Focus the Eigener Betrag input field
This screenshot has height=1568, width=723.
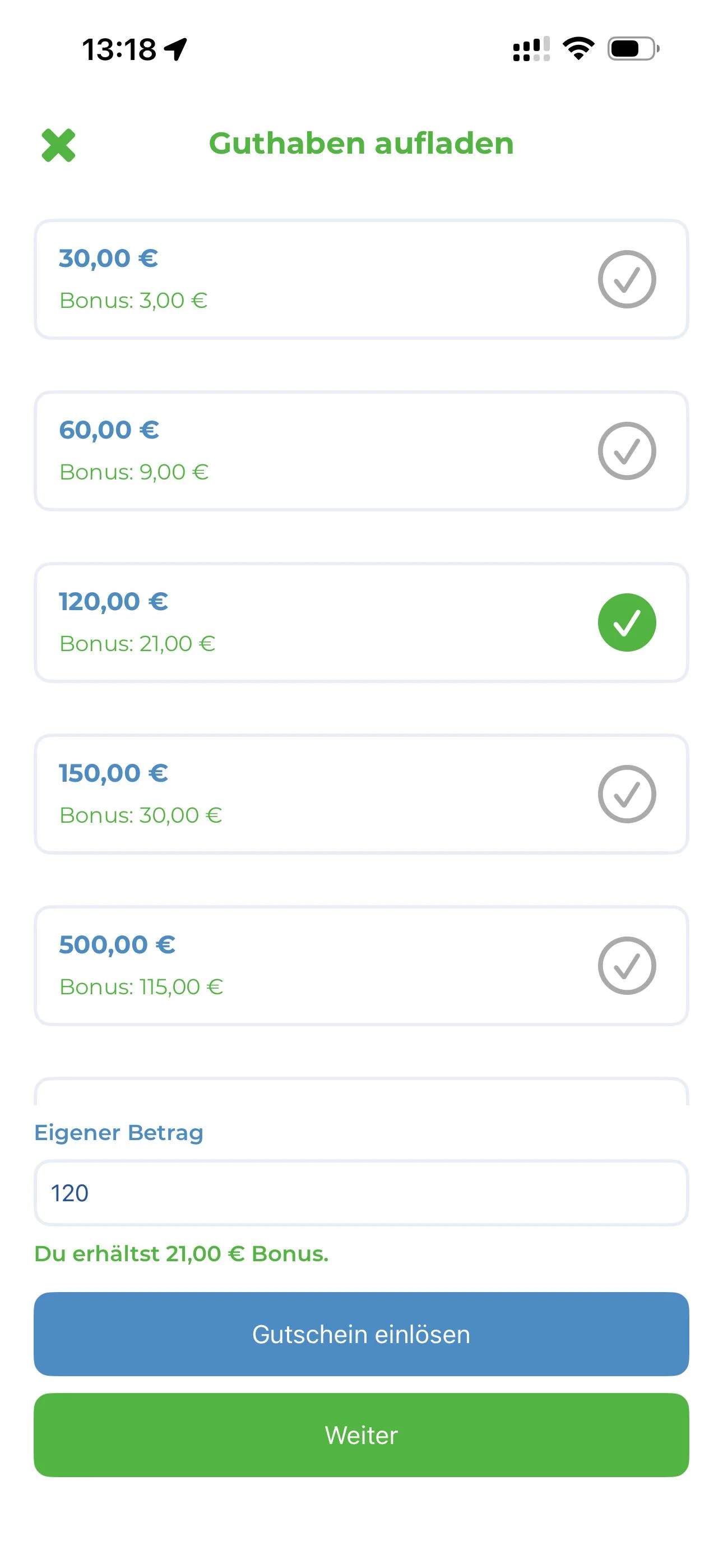pos(361,1193)
